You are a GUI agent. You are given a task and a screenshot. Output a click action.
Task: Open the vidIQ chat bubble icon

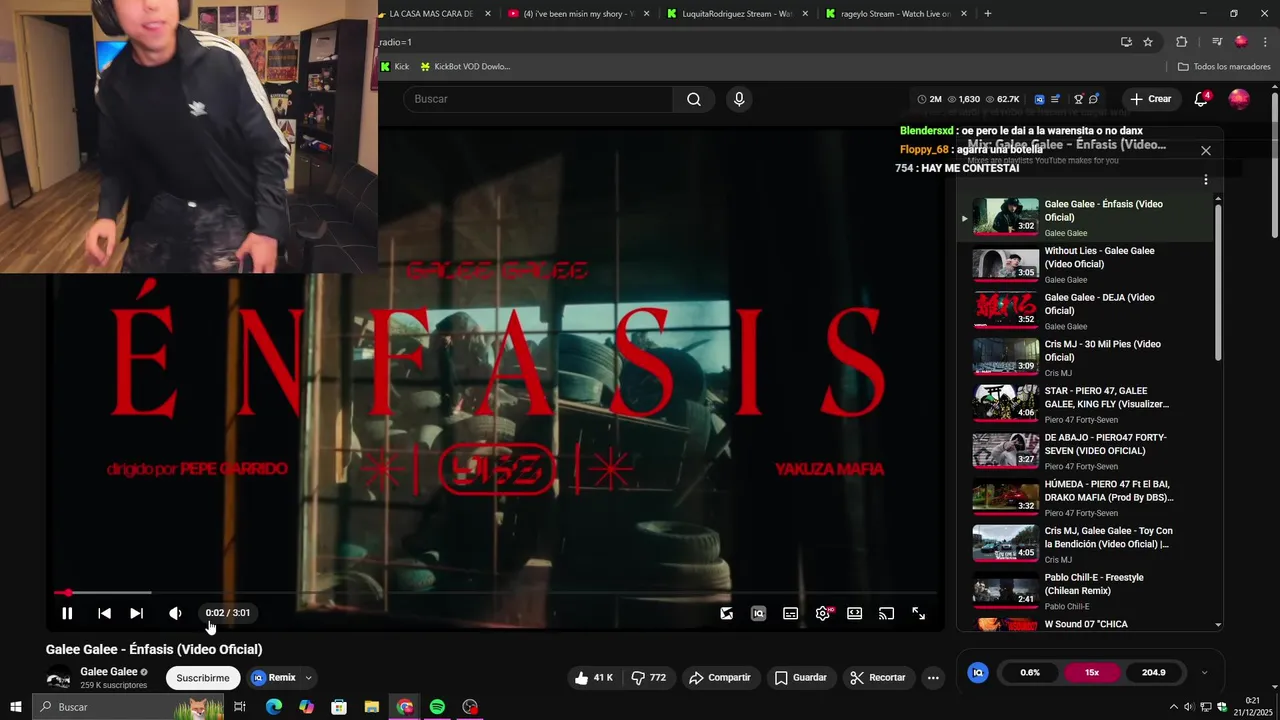coord(1093,99)
